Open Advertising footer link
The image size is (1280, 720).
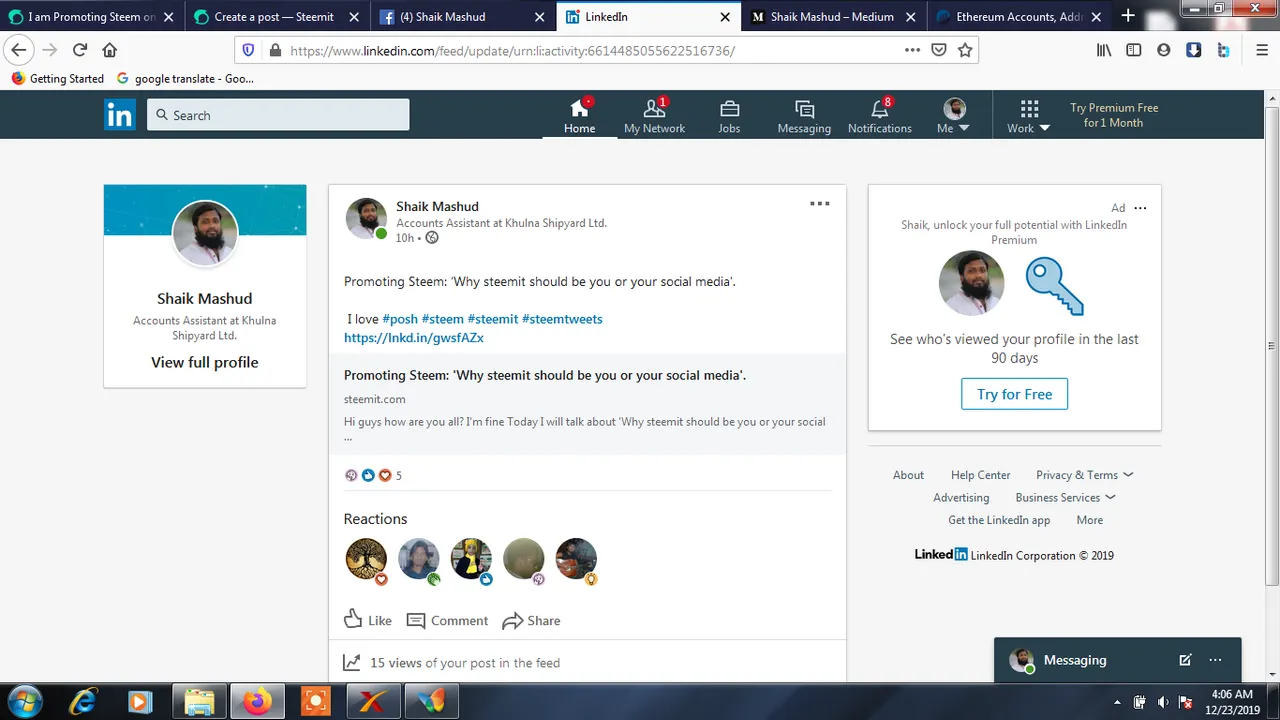961,497
